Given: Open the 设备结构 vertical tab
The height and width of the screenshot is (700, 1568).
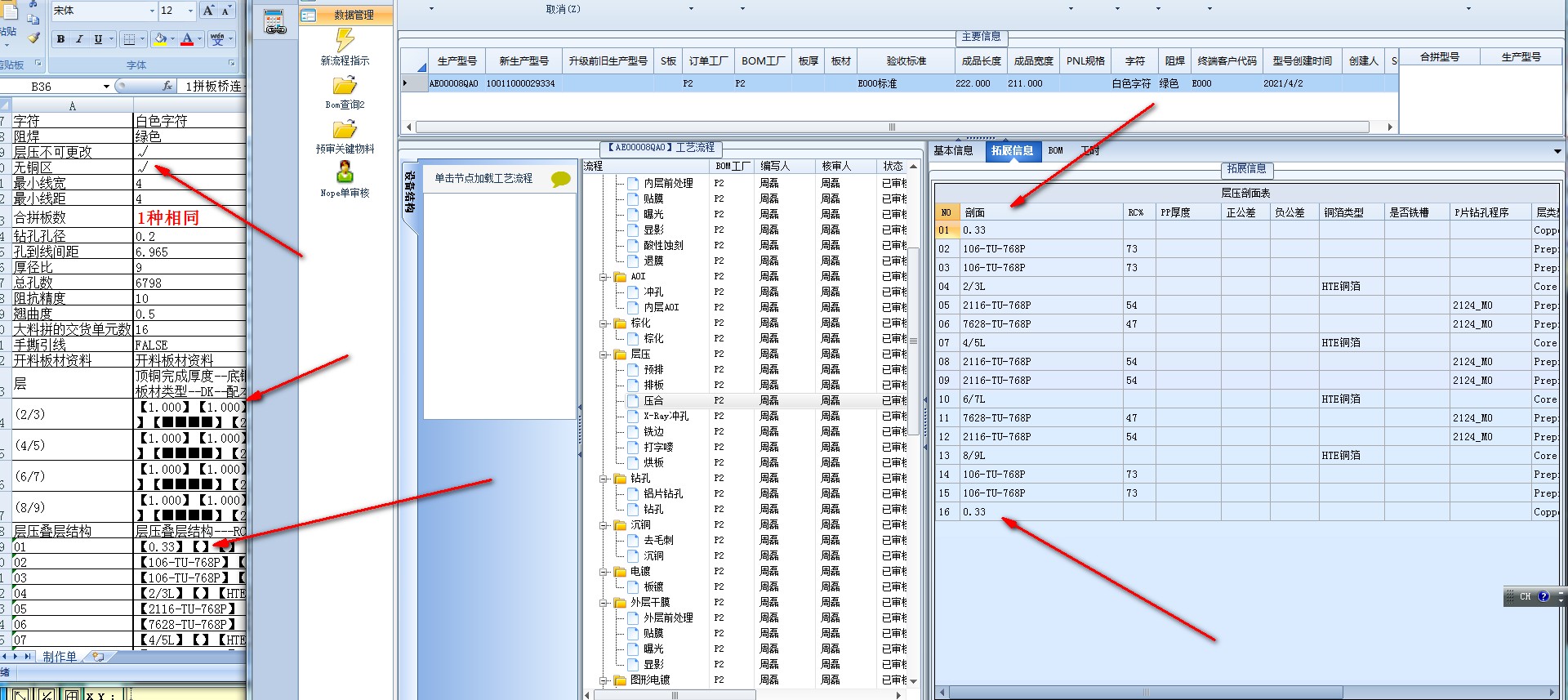Looking at the screenshot, I should (x=409, y=194).
